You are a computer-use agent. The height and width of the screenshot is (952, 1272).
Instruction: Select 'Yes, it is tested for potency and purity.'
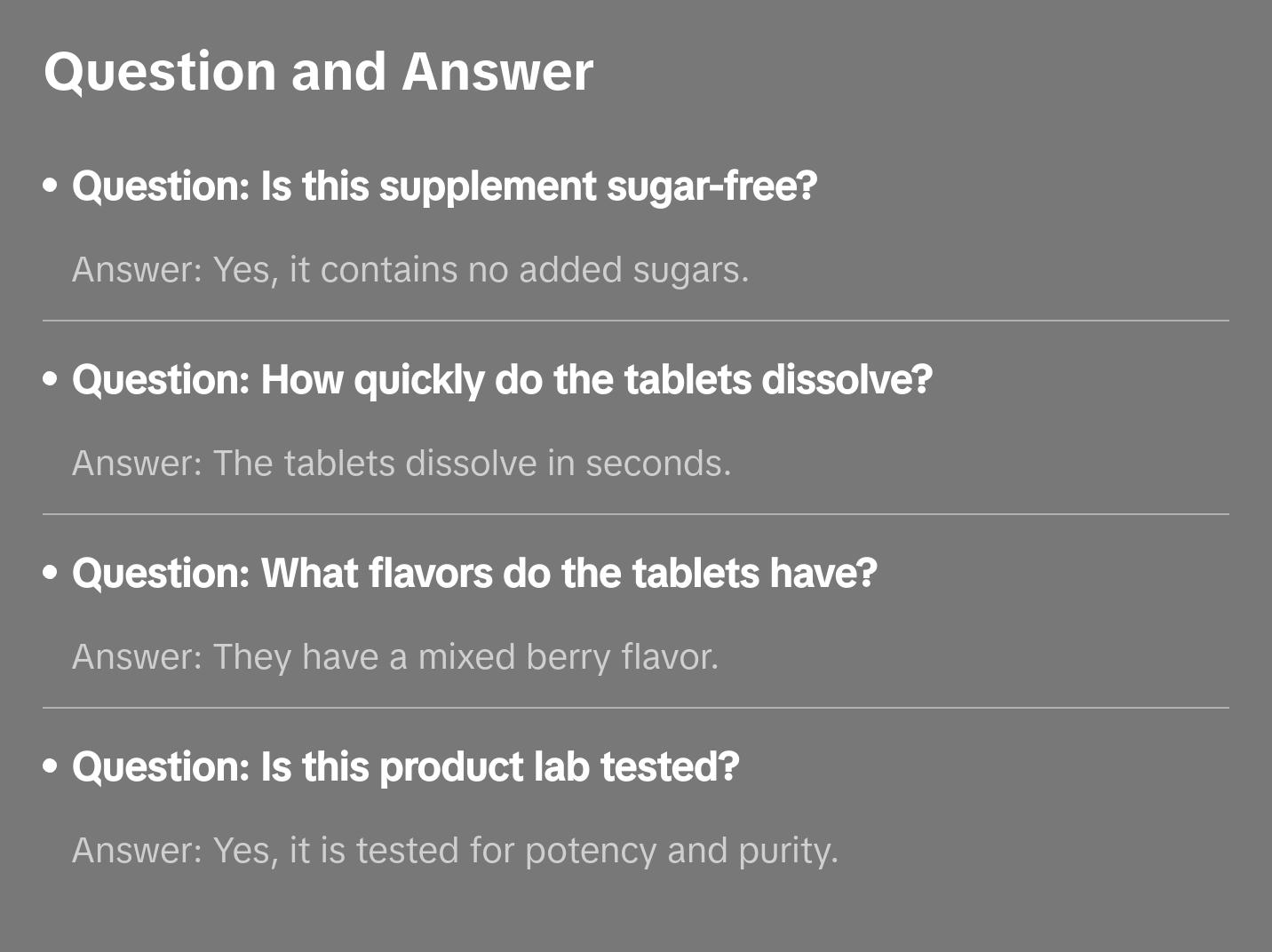[x=526, y=851]
